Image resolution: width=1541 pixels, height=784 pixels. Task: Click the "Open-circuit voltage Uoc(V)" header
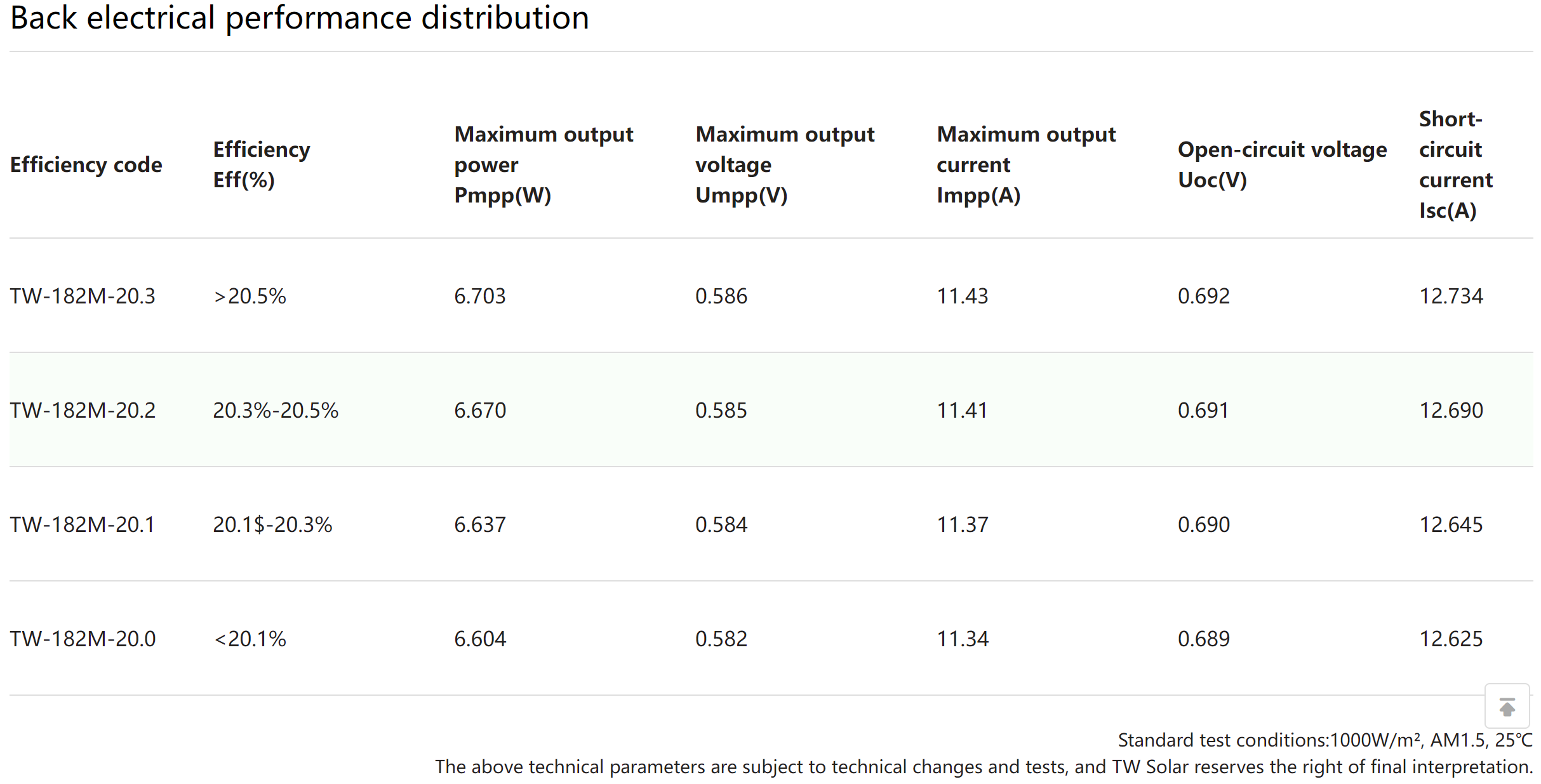[1282, 165]
